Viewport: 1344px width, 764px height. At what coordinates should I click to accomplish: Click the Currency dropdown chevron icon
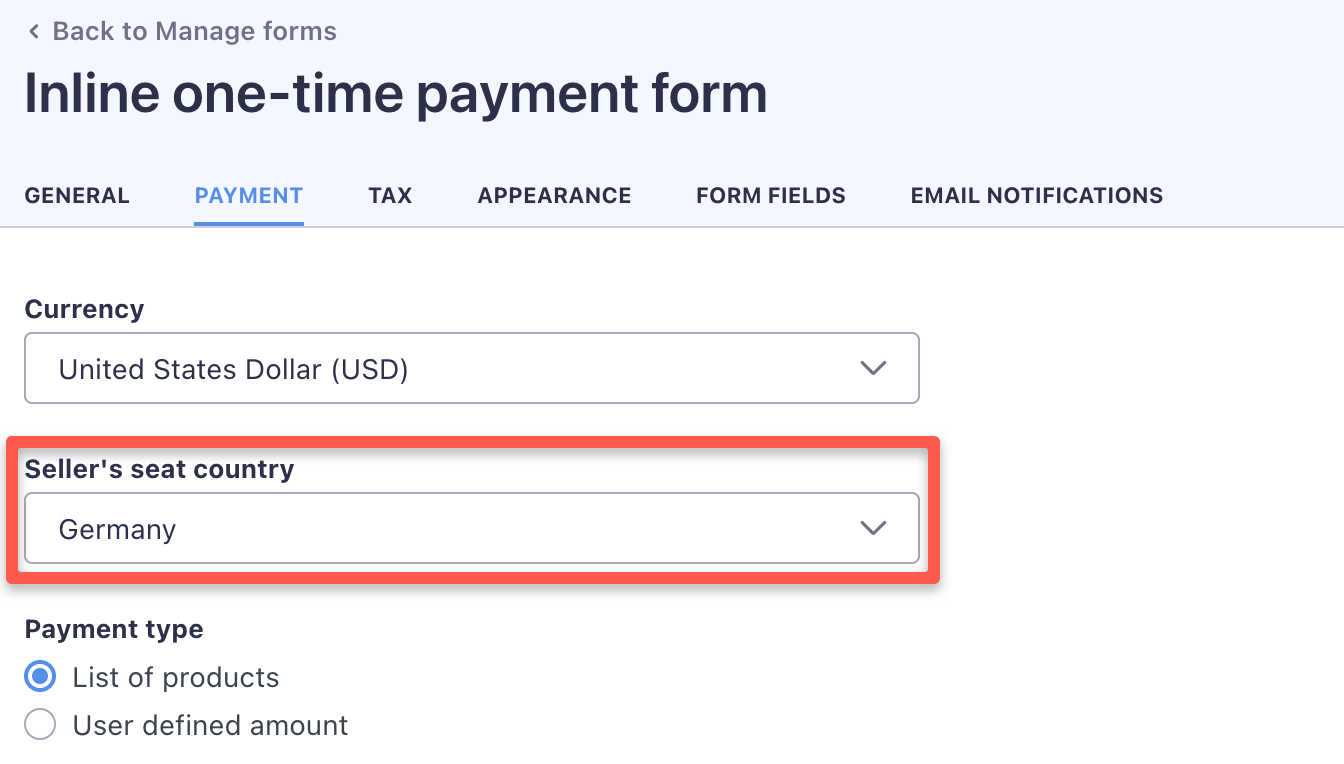click(x=873, y=368)
